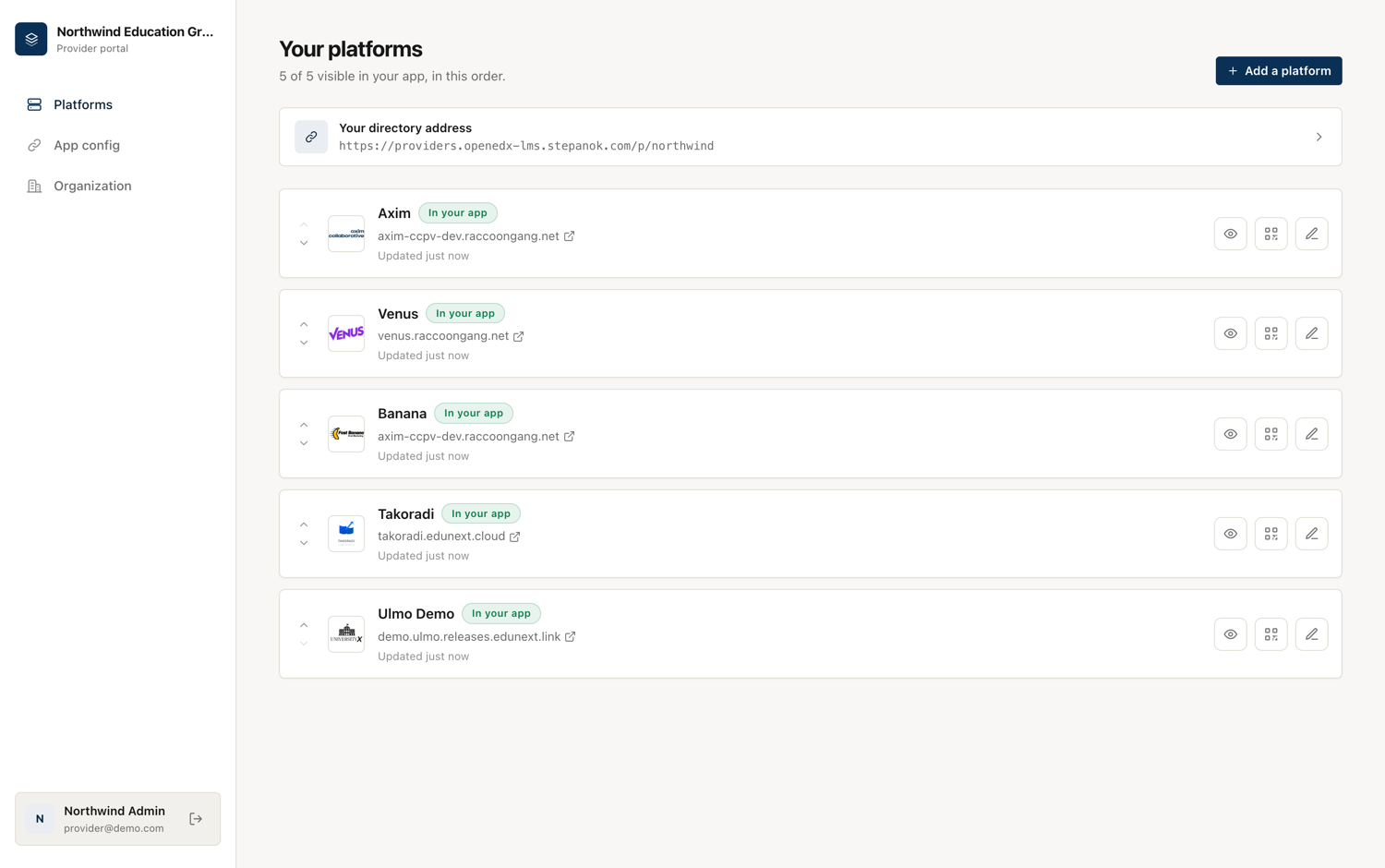The image size is (1385, 868).
Task: Move Takoradi platform up with chevron
Action: pos(304,524)
